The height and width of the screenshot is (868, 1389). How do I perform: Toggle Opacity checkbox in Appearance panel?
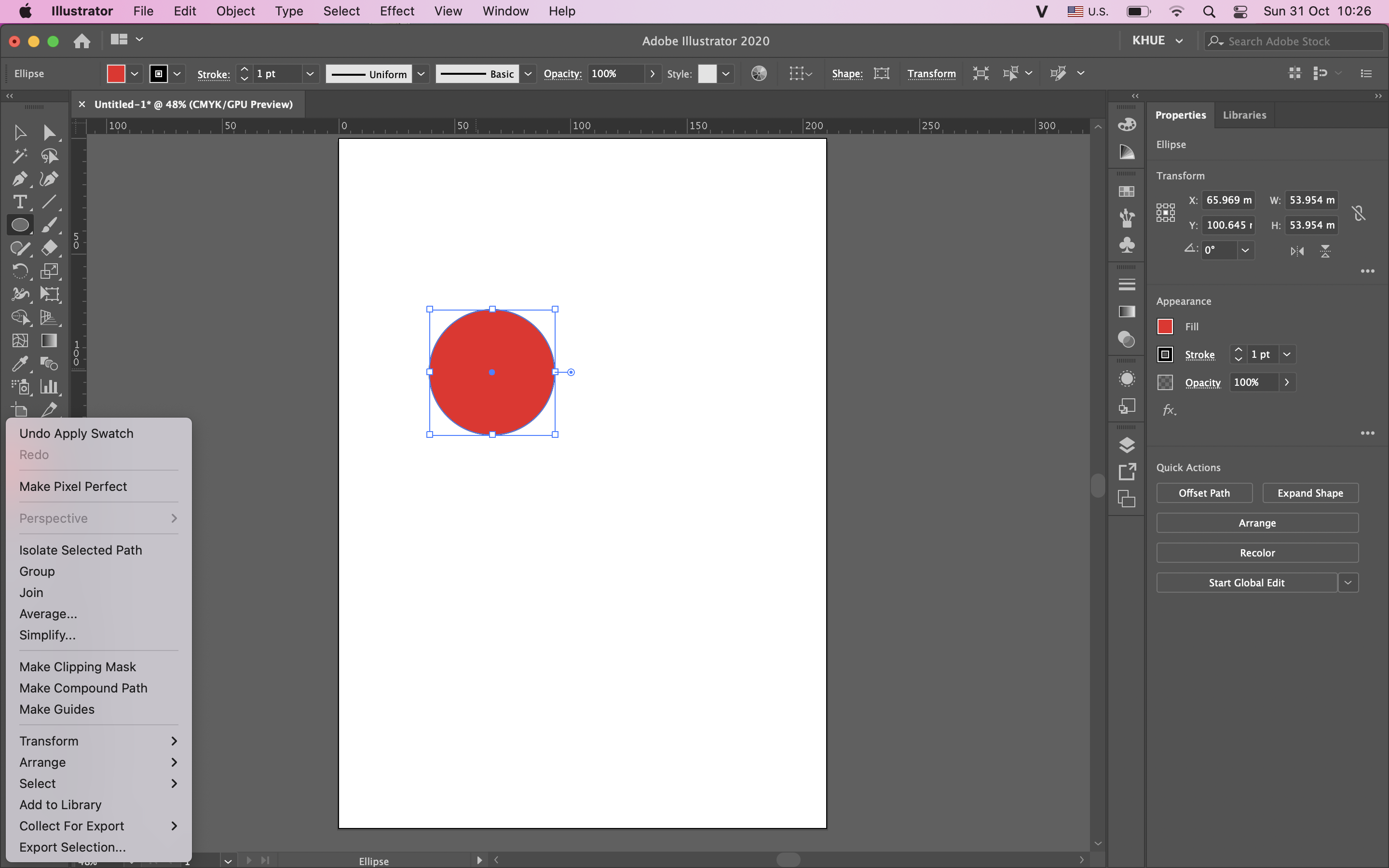pyautogui.click(x=1165, y=381)
